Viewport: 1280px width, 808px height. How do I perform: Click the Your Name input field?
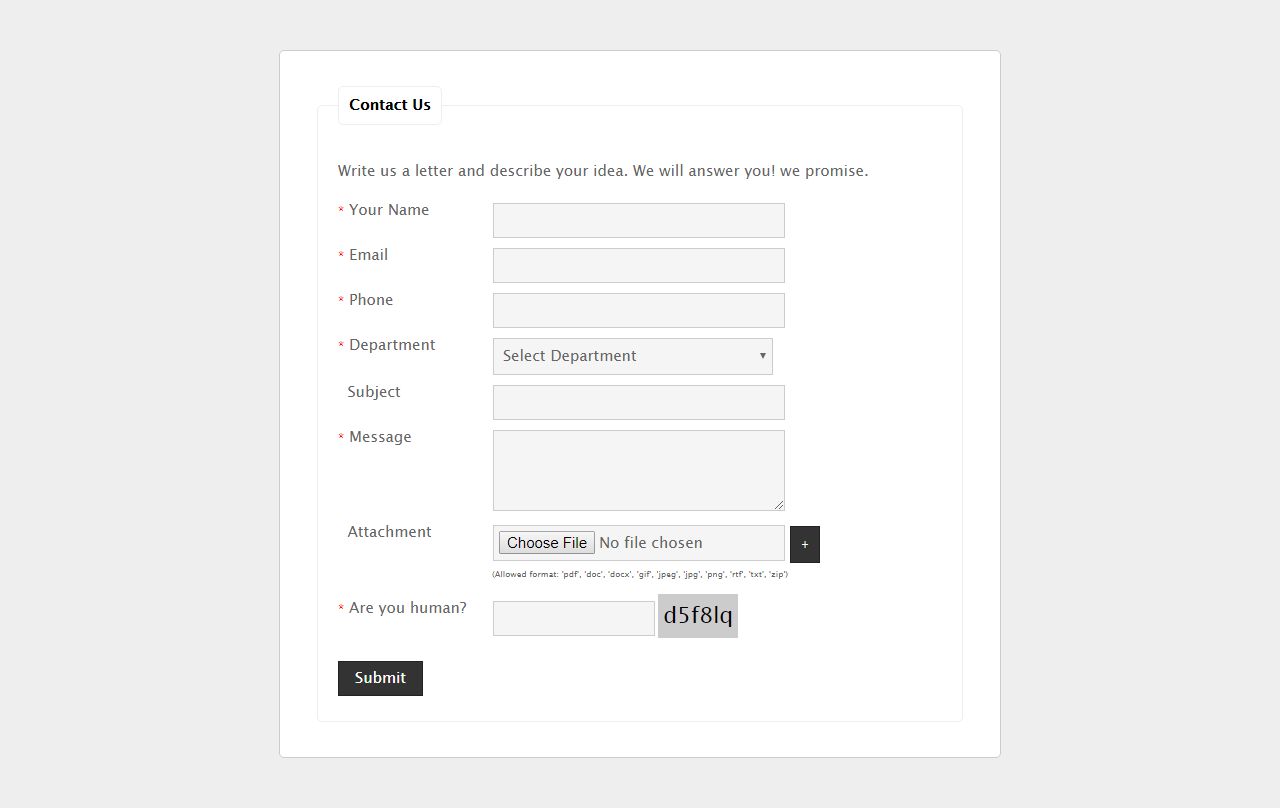click(x=638, y=221)
